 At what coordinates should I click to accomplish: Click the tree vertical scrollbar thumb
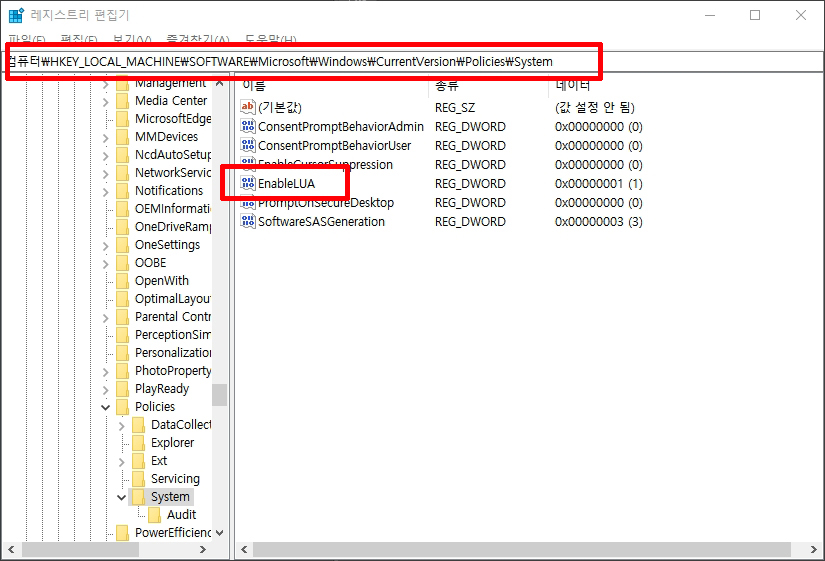[x=219, y=395]
